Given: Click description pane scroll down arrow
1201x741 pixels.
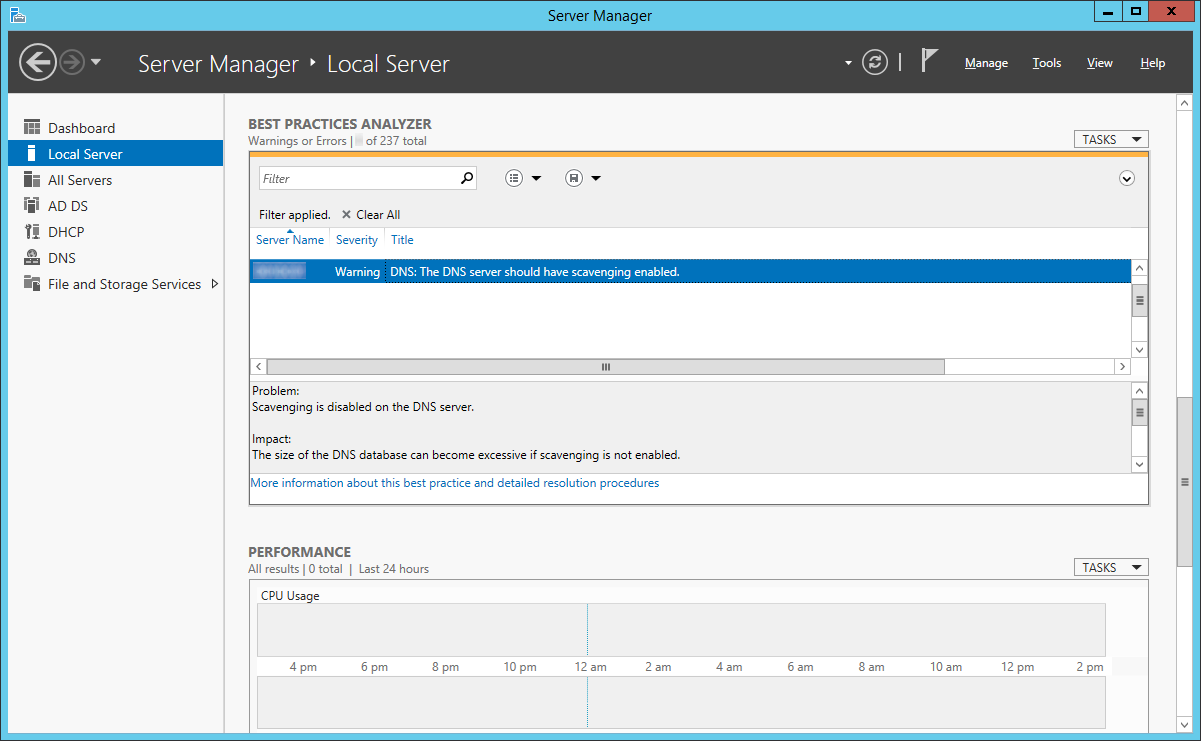Looking at the screenshot, I should point(1140,464).
